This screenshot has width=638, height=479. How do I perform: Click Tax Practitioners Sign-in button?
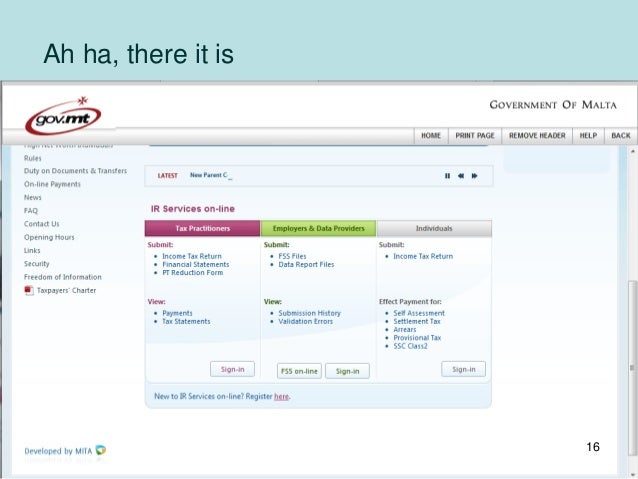[232, 369]
